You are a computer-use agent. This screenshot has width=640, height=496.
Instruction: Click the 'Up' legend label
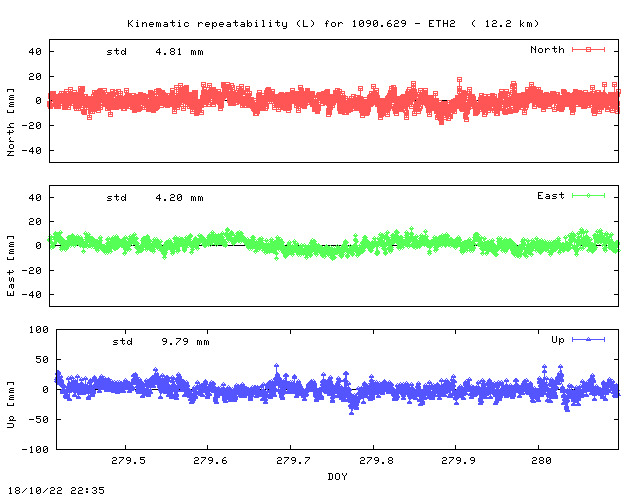coord(558,340)
